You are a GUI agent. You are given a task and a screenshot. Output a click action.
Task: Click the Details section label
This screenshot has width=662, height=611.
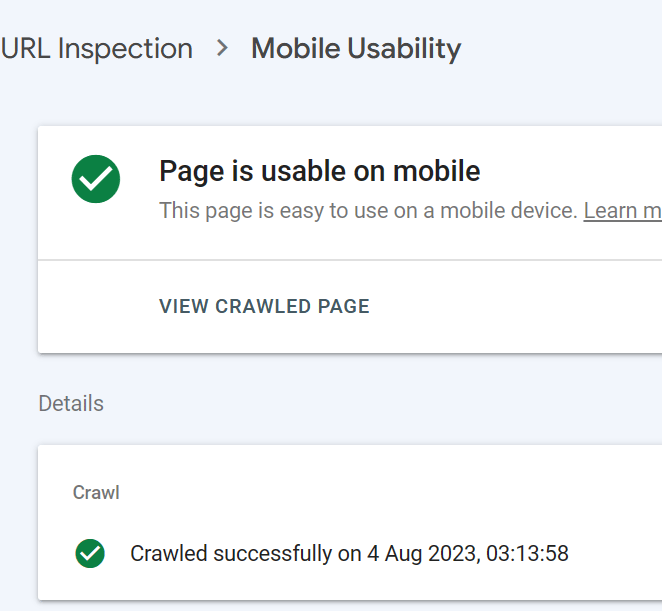[71, 404]
